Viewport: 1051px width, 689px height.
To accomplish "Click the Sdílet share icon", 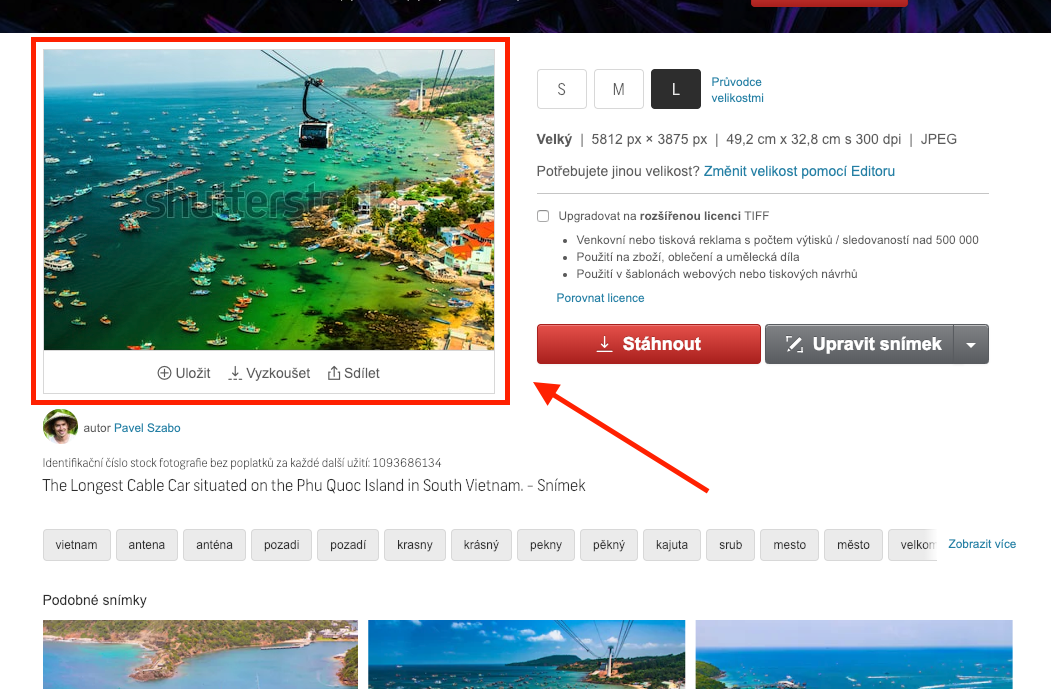I will (334, 373).
